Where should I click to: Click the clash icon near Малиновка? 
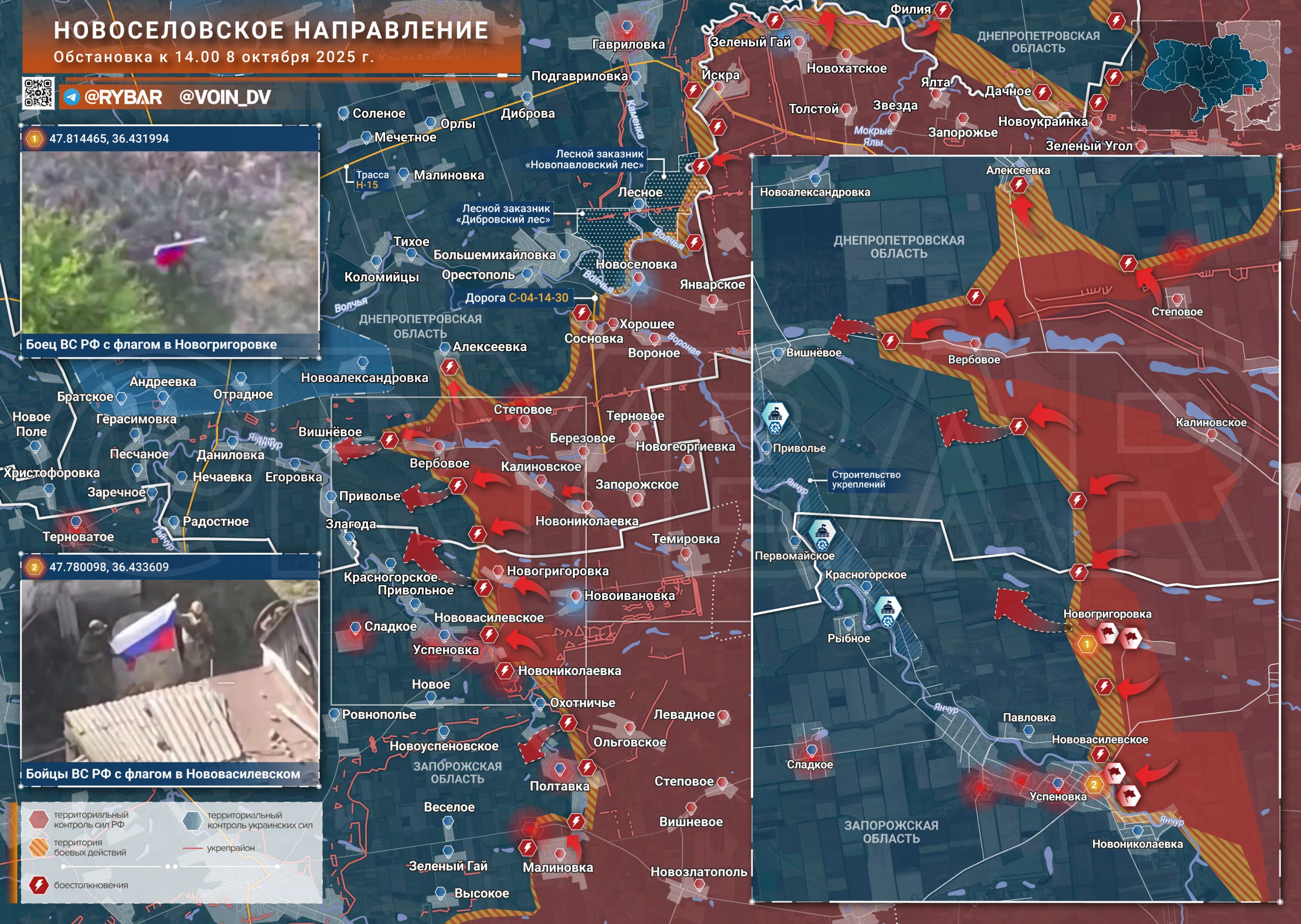528,849
